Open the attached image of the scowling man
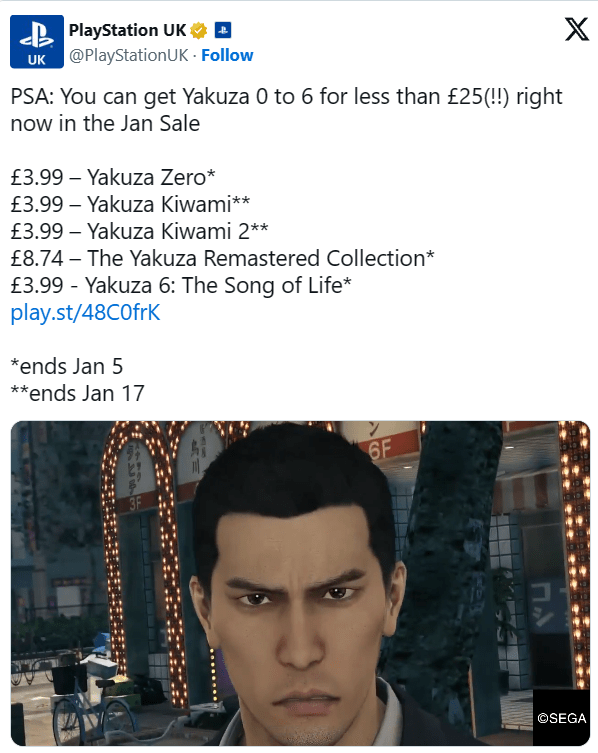 tap(300, 583)
